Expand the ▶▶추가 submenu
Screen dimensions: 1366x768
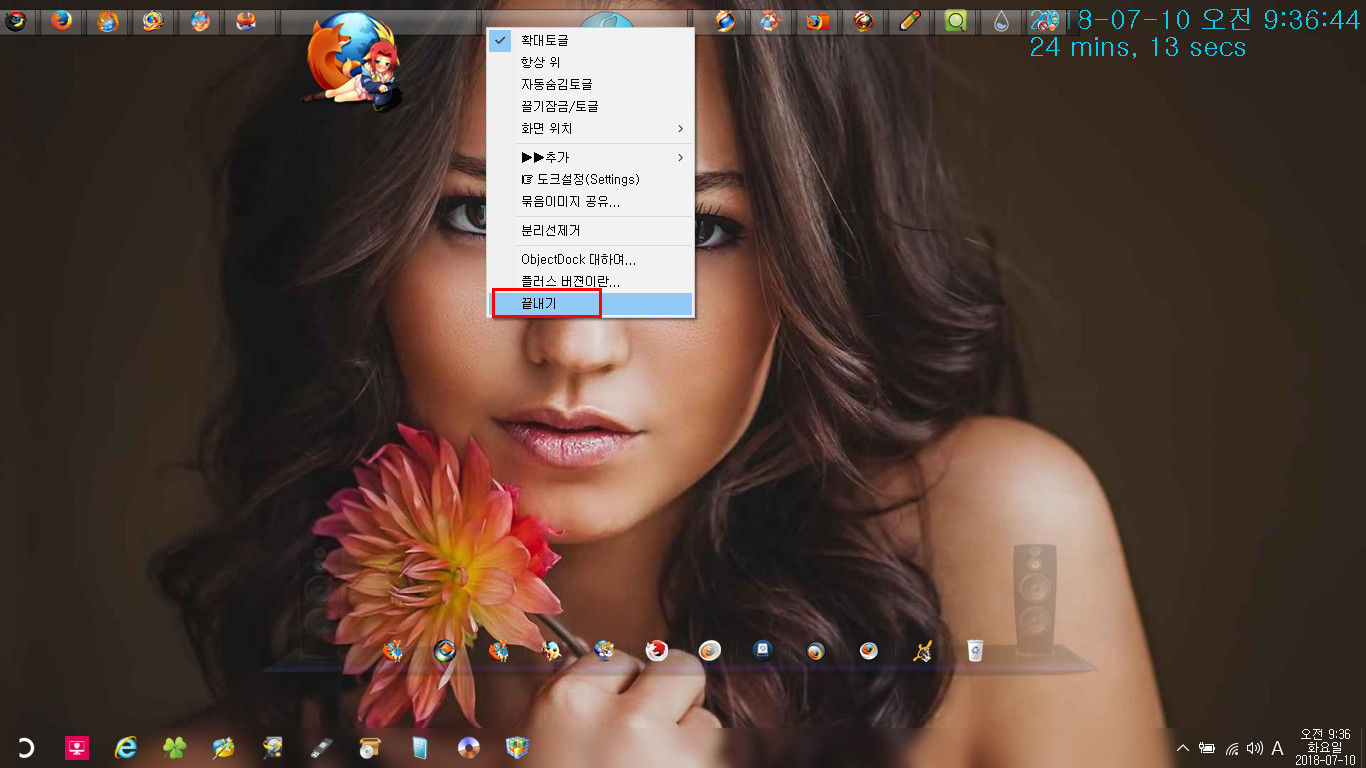tap(591, 157)
